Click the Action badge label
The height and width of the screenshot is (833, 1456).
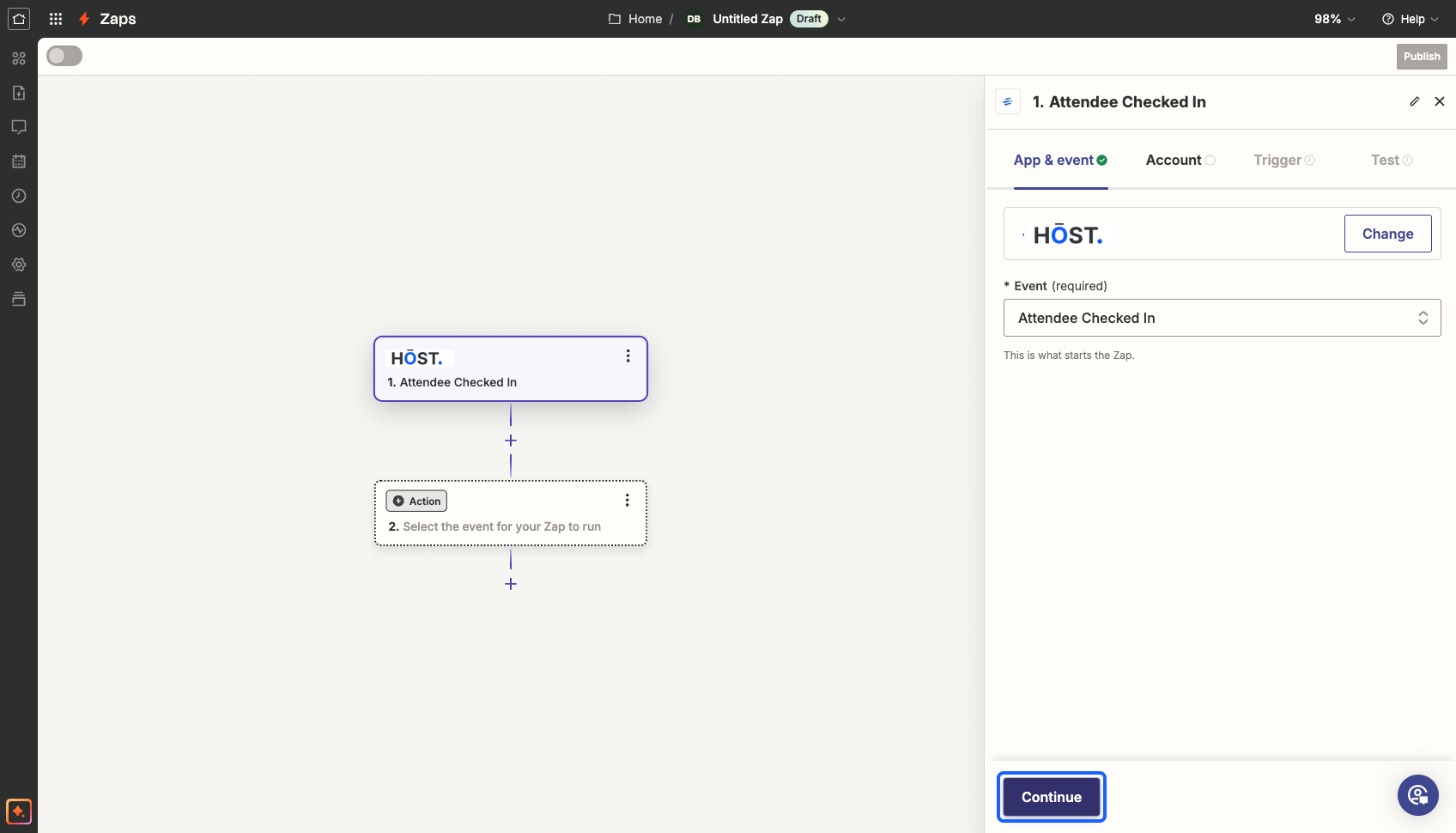(x=416, y=501)
